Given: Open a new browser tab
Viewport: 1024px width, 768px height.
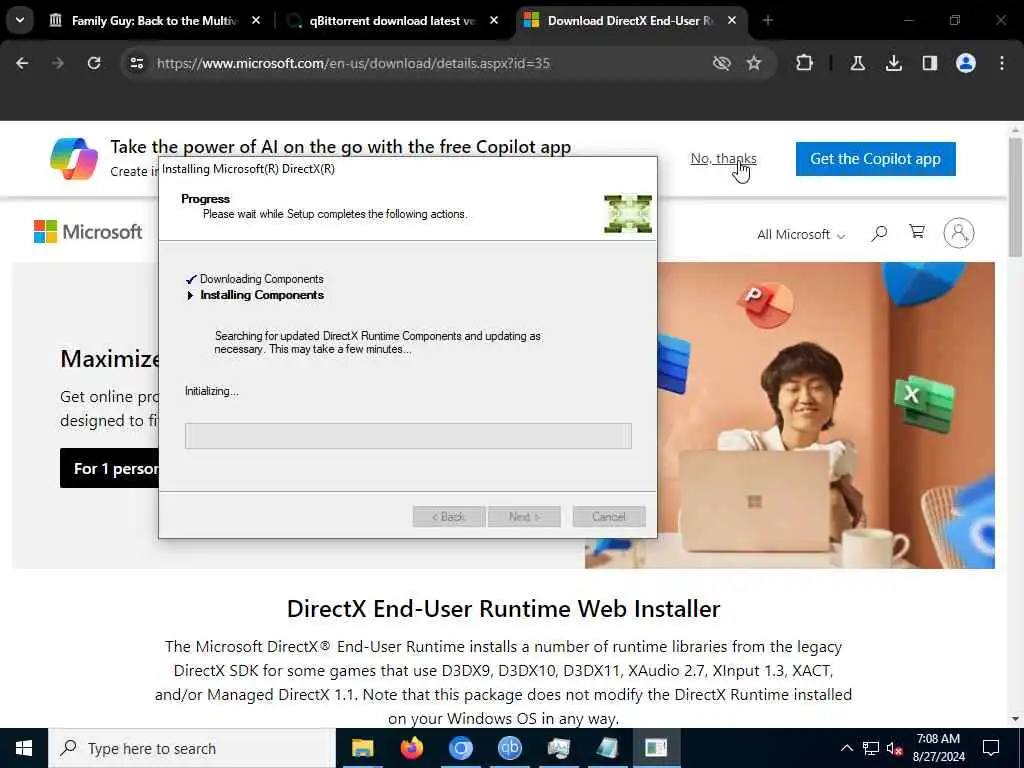Looking at the screenshot, I should [x=767, y=21].
